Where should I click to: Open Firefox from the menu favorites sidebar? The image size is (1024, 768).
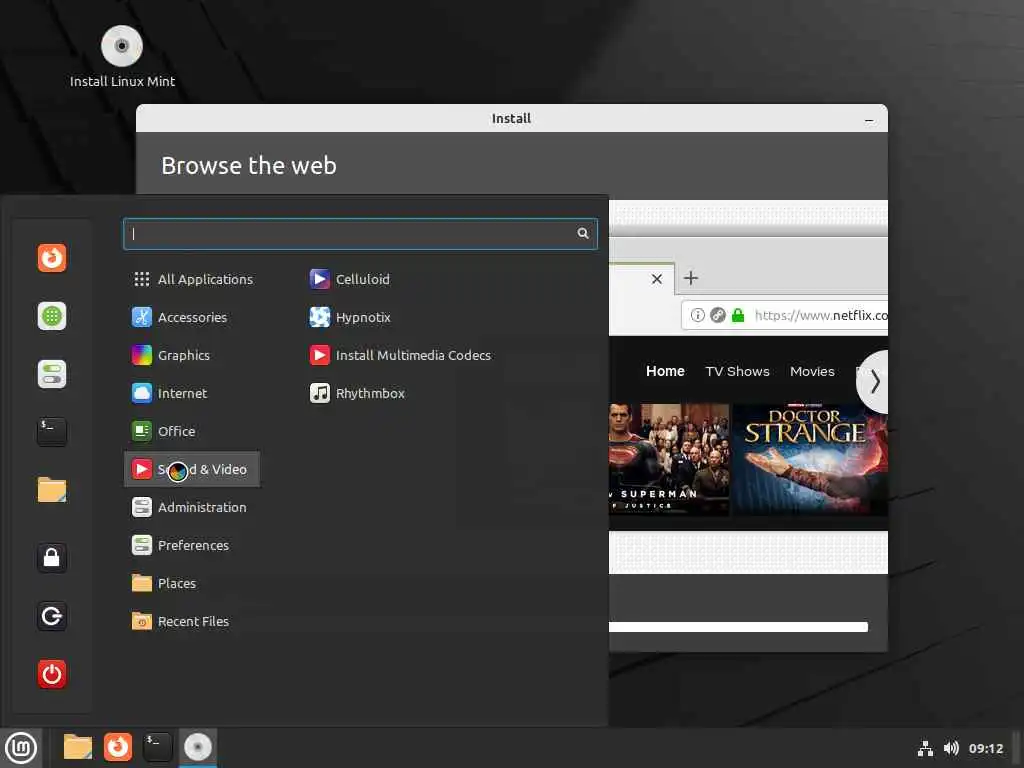pos(52,258)
